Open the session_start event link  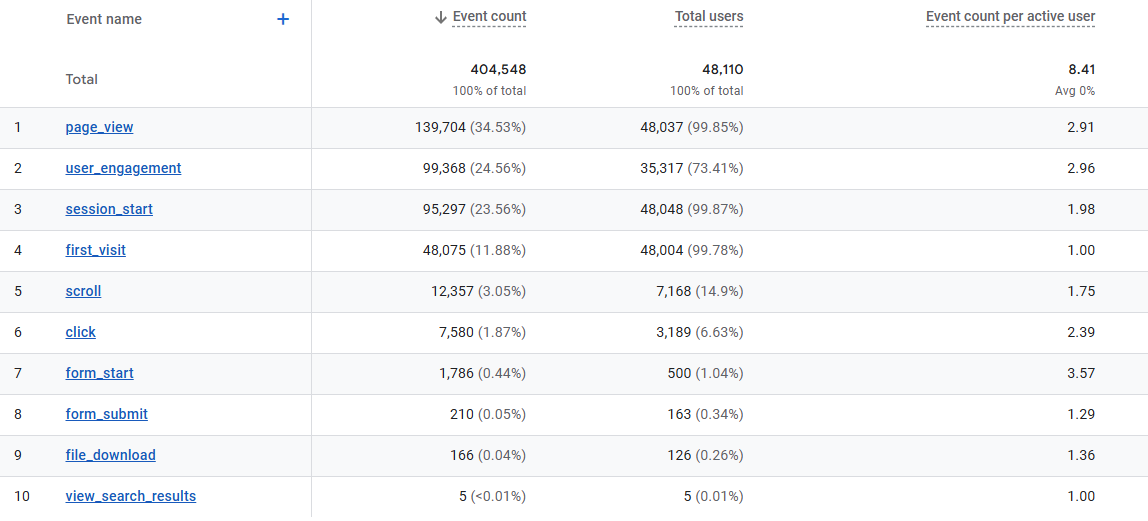tap(109, 210)
